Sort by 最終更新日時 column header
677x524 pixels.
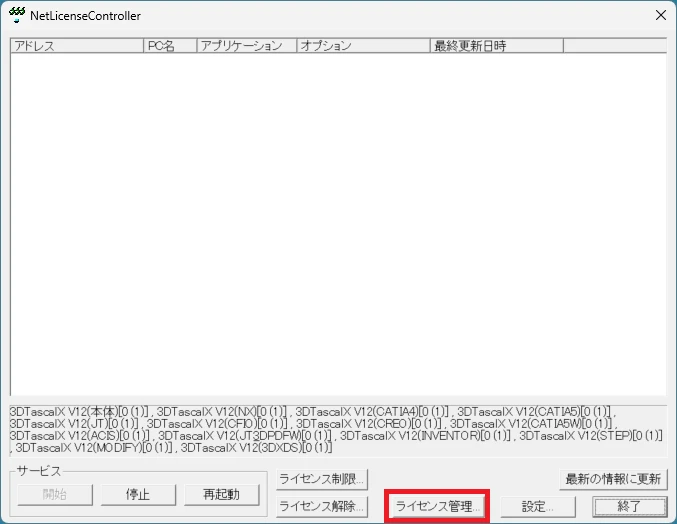(496, 46)
